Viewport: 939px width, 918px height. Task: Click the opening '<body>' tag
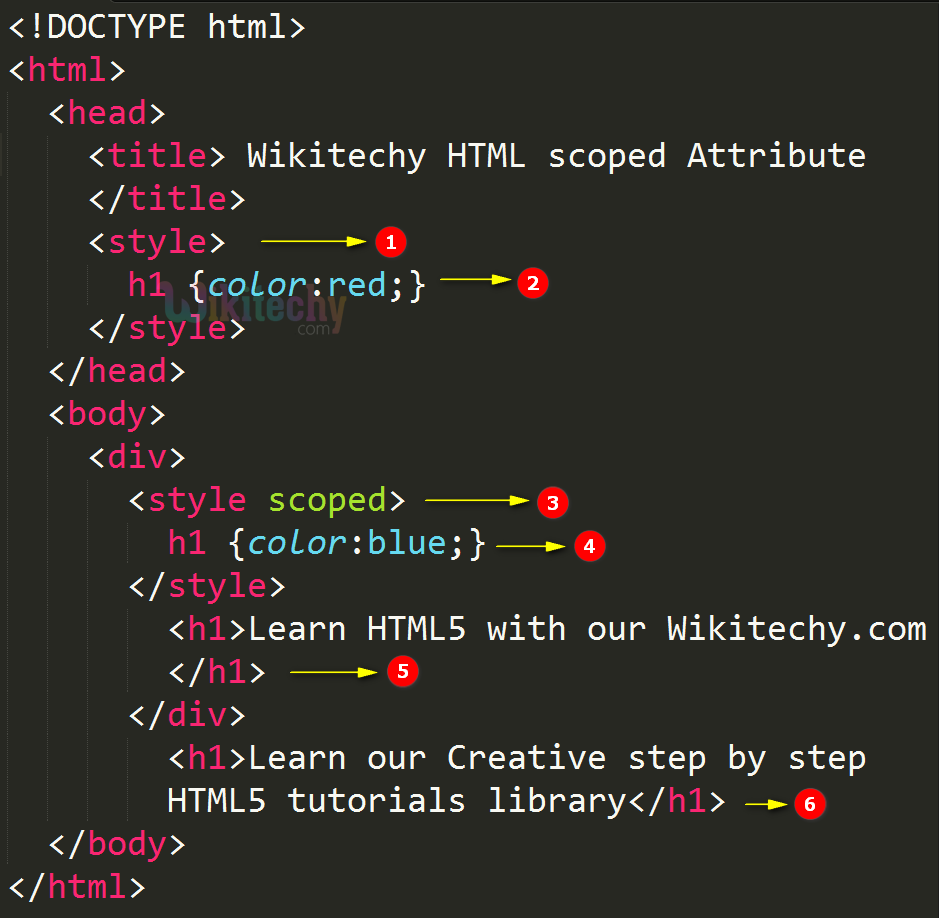click(107, 414)
